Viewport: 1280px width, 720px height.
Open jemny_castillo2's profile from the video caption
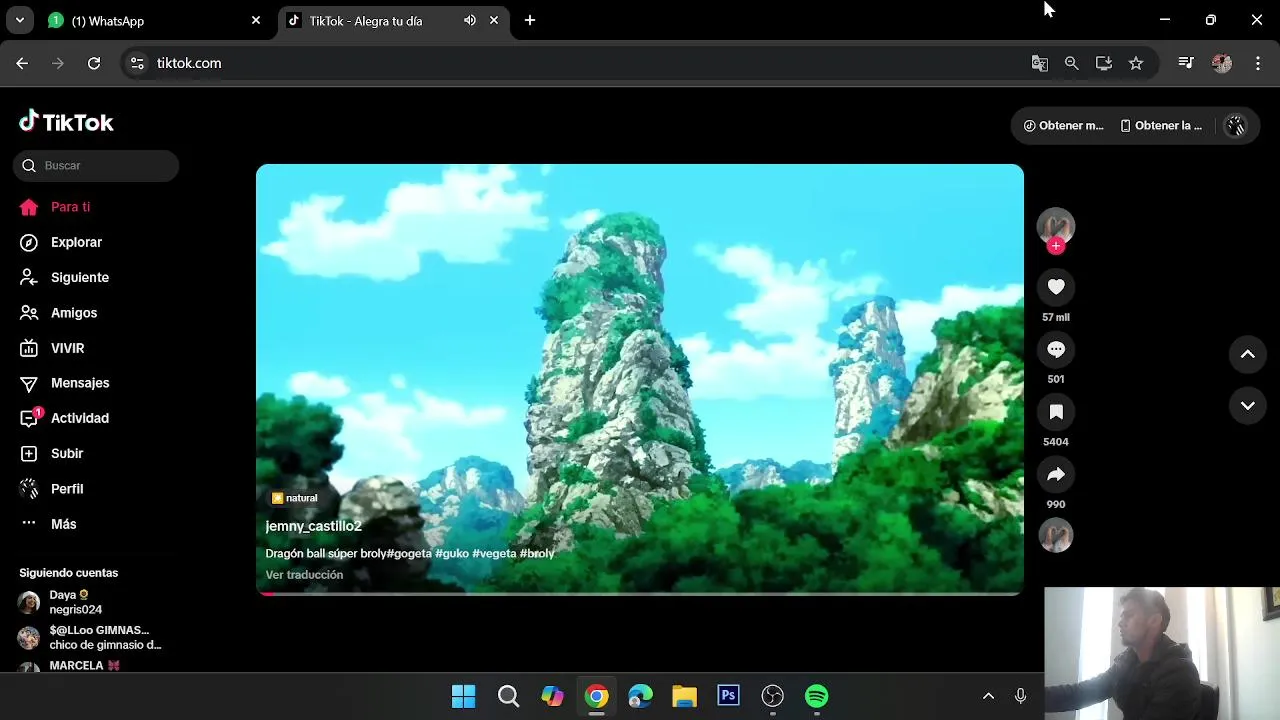click(313, 526)
